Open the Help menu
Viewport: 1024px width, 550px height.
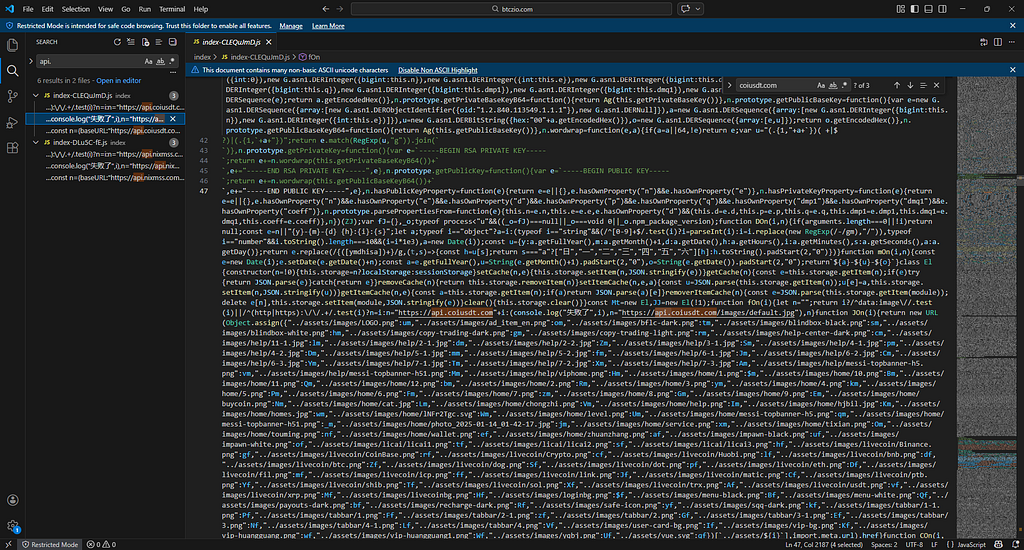(x=200, y=9)
